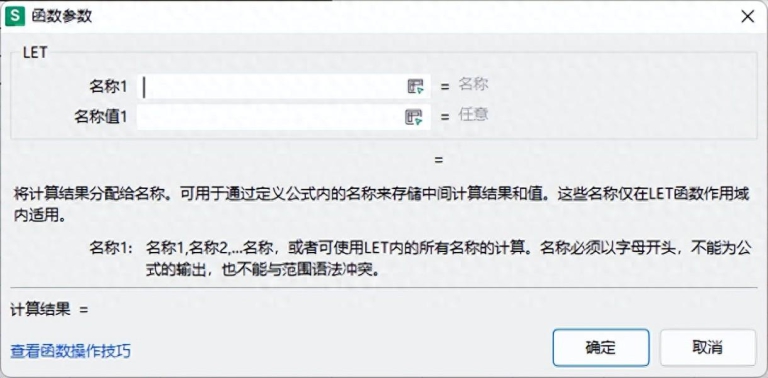The height and width of the screenshot is (378, 768).
Task: Focus the 名称值1 input box
Action: coord(284,117)
